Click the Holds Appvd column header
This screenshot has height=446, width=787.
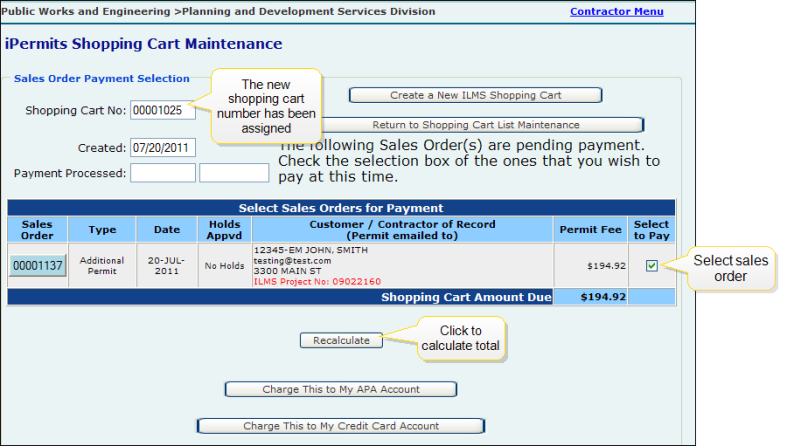(x=218, y=230)
